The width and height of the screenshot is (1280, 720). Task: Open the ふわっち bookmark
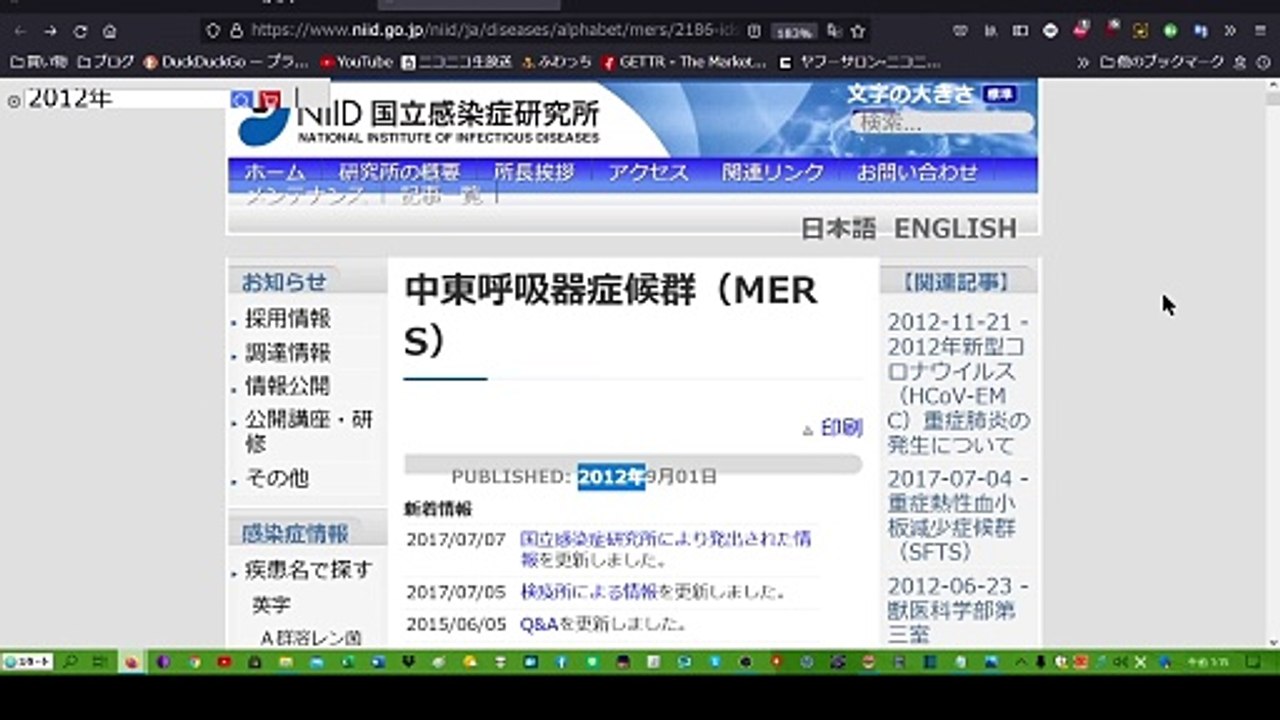(x=557, y=62)
